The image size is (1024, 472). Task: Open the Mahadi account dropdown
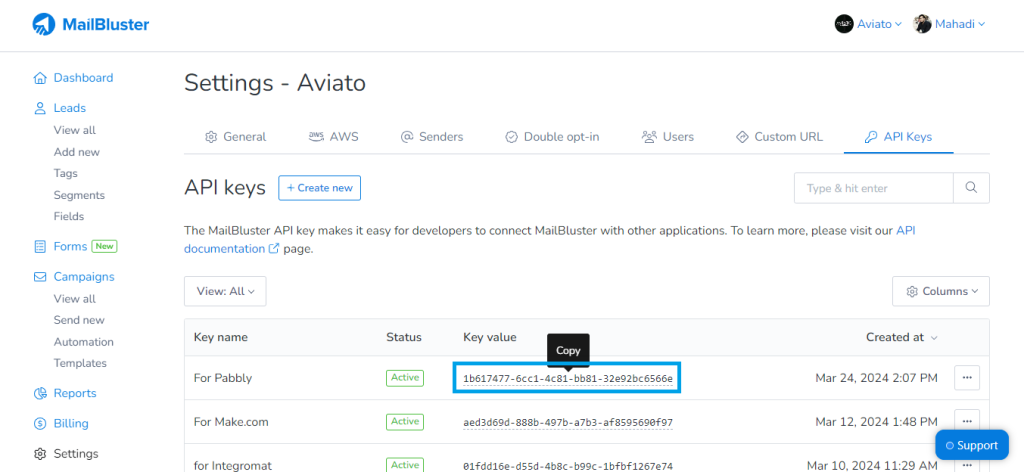point(949,24)
